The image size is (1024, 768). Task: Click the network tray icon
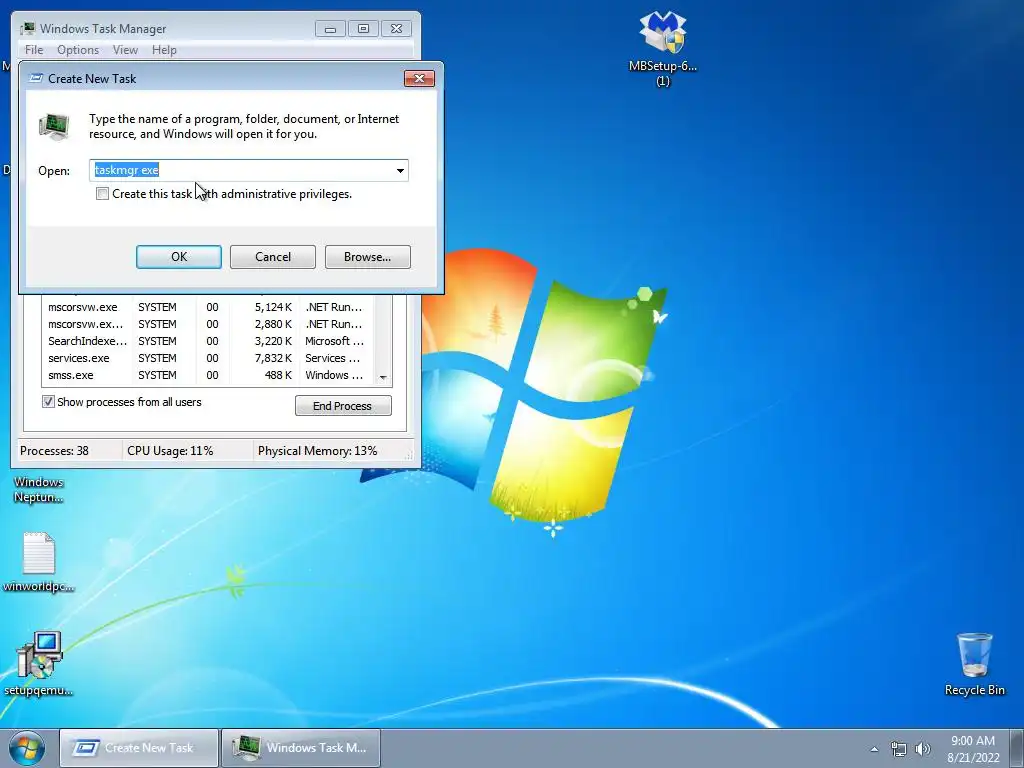[899, 749]
